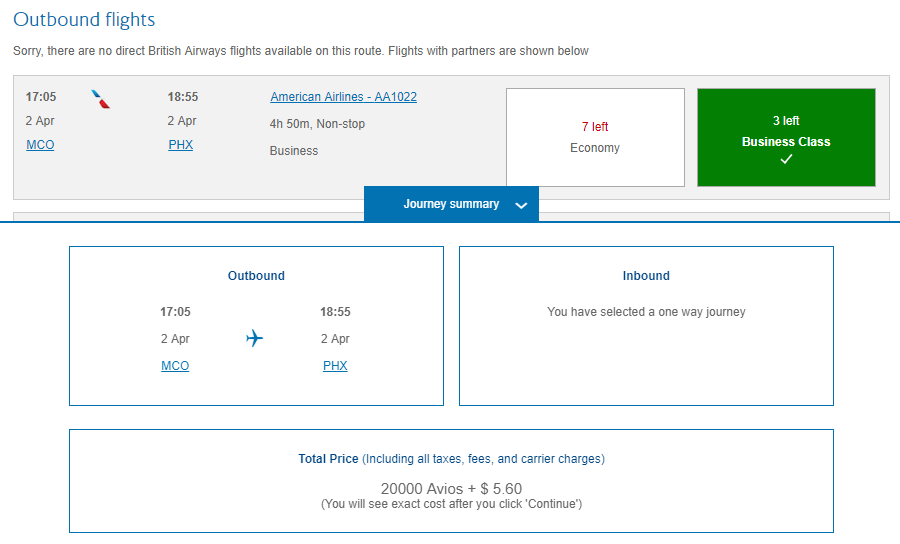Click the 17:05 departure time in flight row
Viewport: 900px width, 544px height.
coord(41,97)
